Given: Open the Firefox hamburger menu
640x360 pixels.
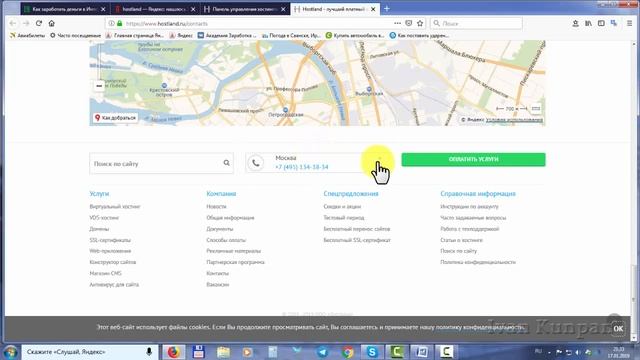Looking at the screenshot, I should [x=629, y=24].
